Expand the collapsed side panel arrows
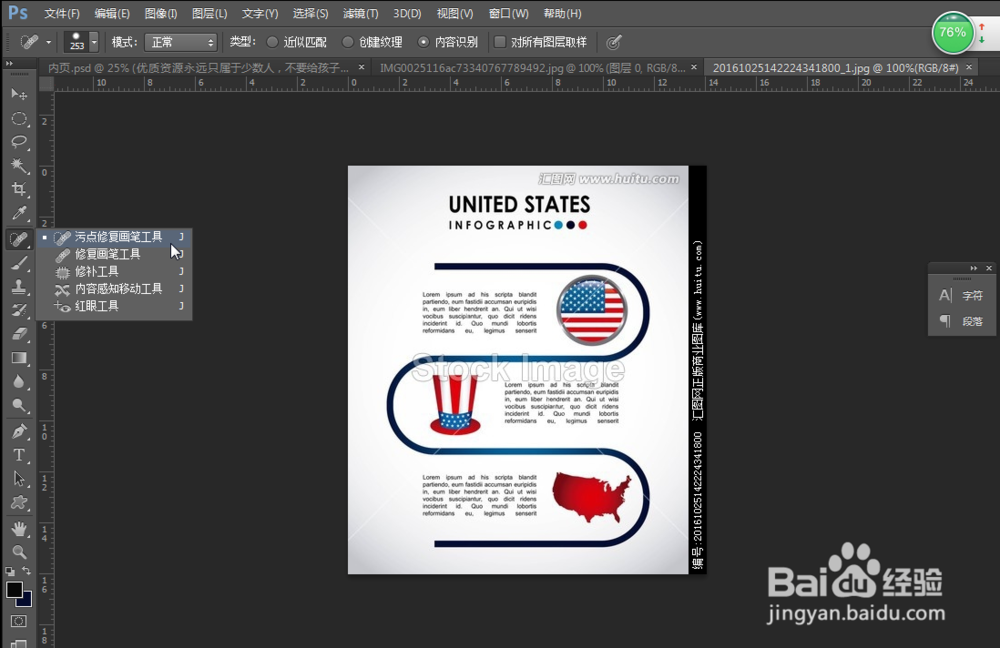Viewport: 1000px width, 648px height. click(973, 268)
